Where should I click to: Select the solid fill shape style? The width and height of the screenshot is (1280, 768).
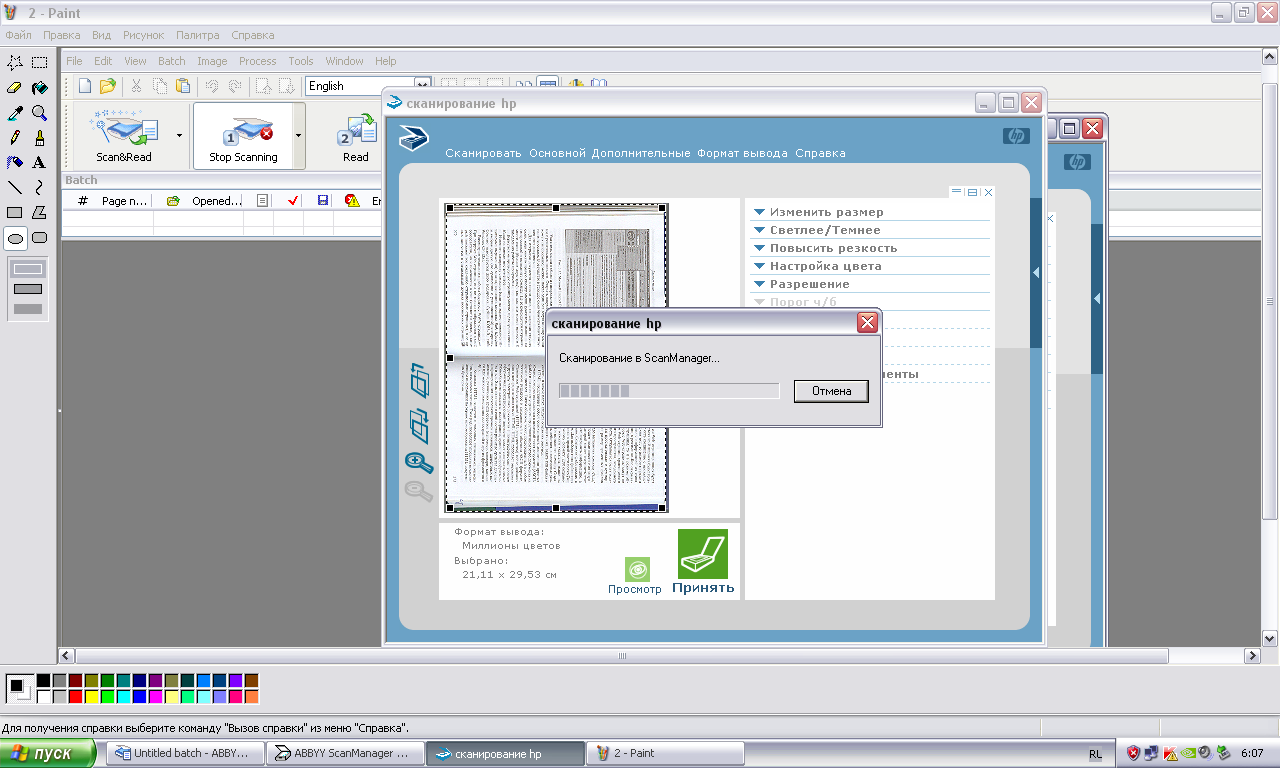click(28, 309)
